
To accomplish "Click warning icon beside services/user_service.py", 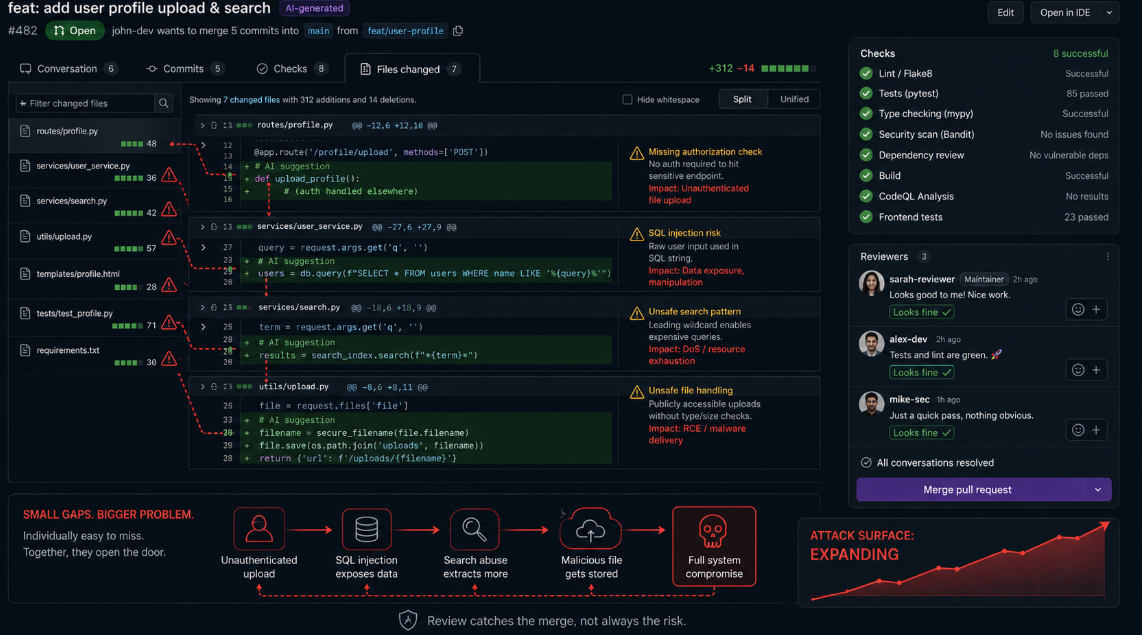I will point(169,175).
